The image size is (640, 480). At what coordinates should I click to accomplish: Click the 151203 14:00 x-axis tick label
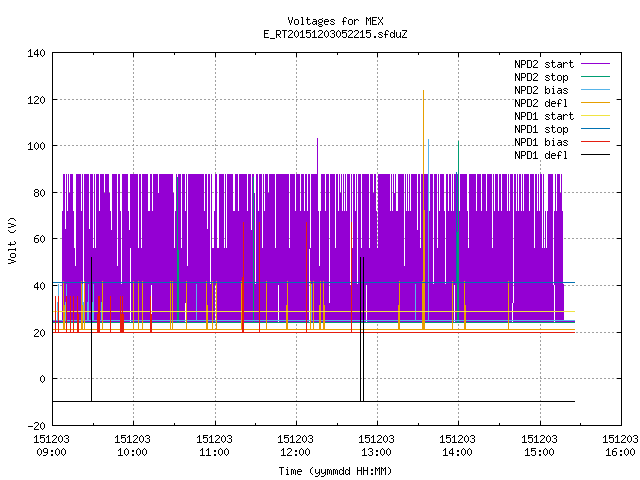[x=458, y=445]
